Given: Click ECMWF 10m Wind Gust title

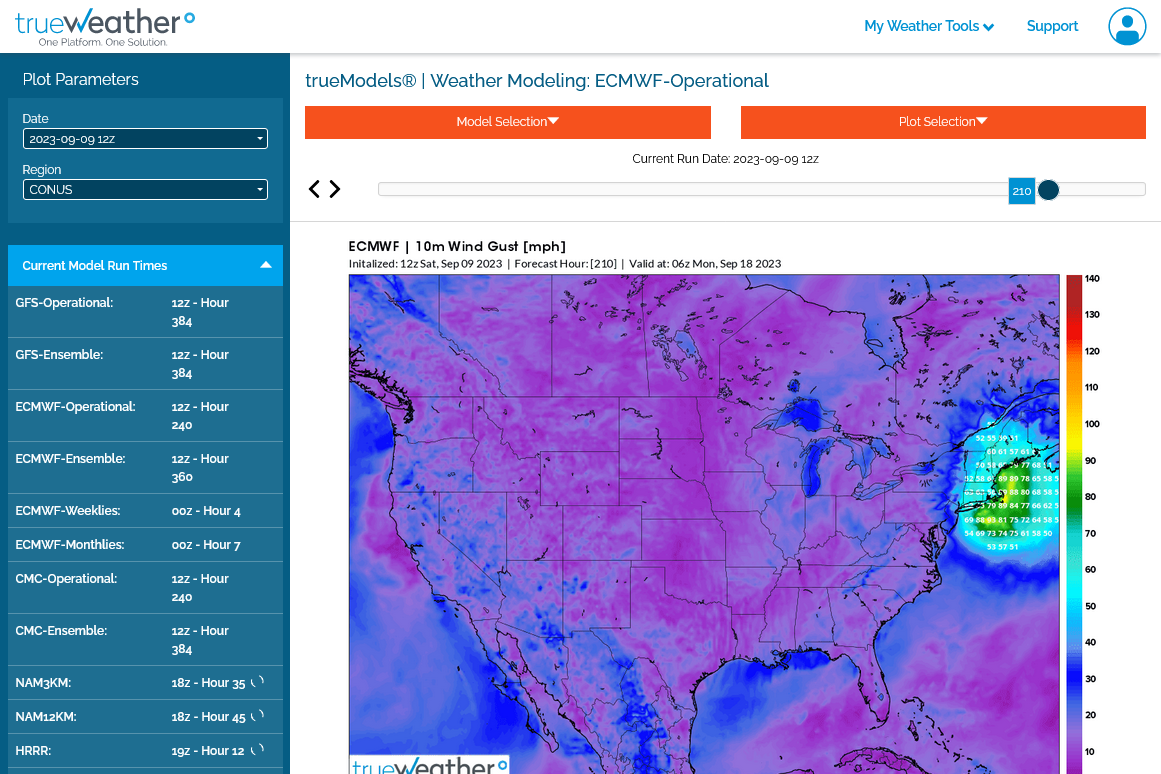Looking at the screenshot, I should [457, 246].
